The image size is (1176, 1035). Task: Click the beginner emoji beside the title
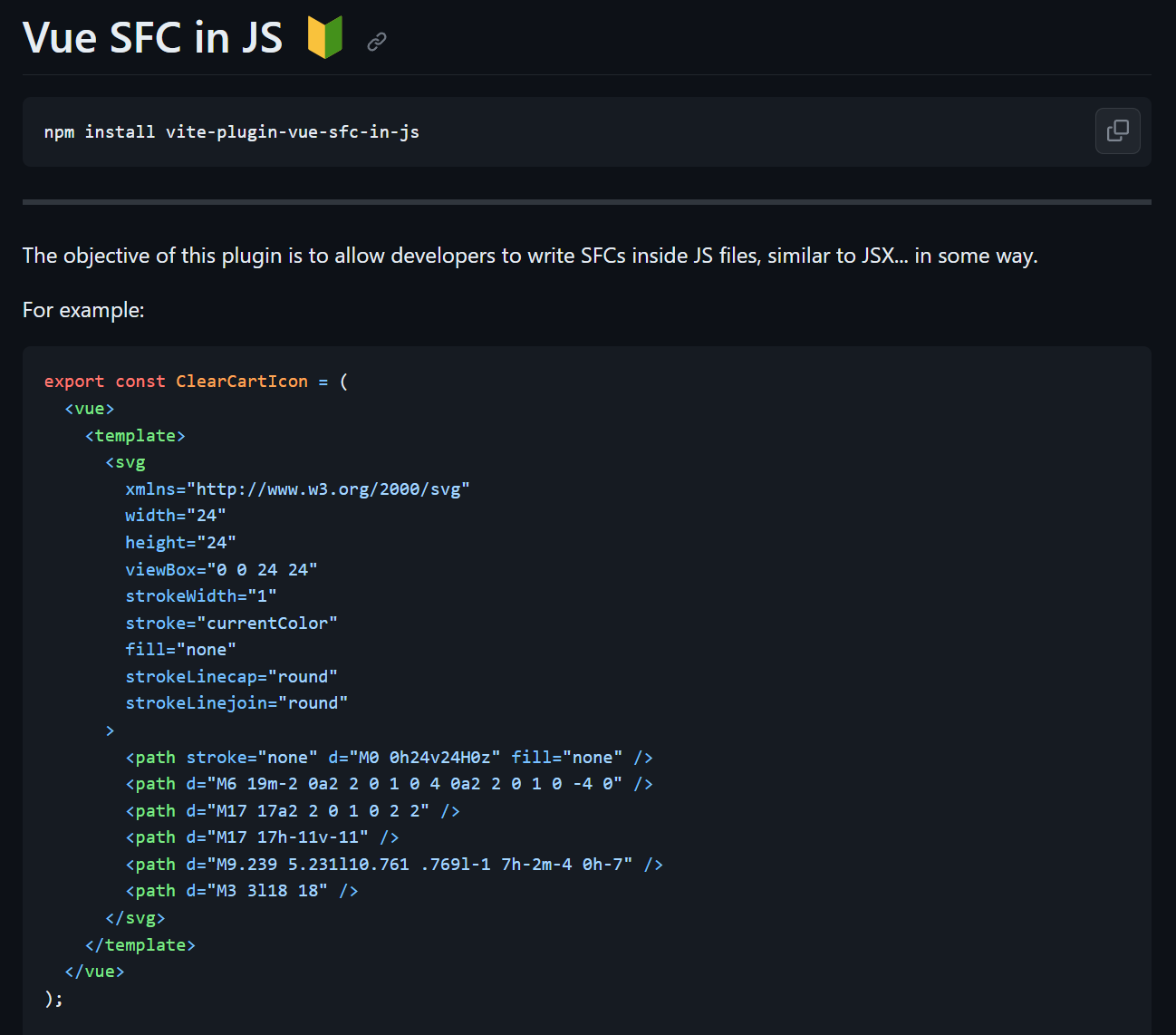click(x=324, y=37)
